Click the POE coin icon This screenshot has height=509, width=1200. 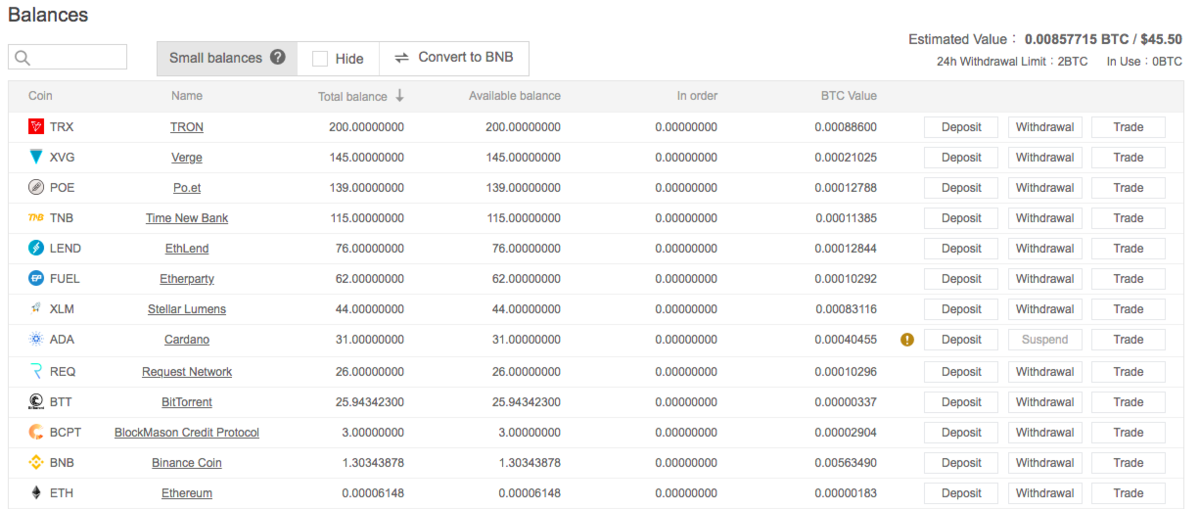coord(36,188)
